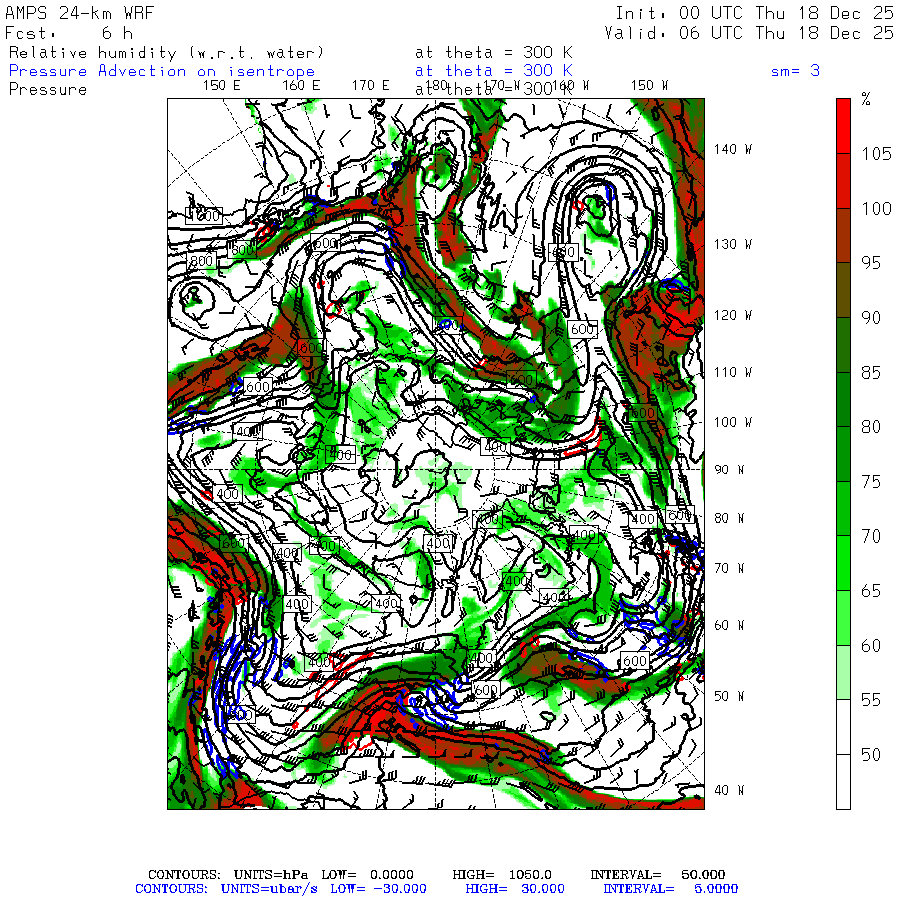Click the '150 W' longitude label at top
The height and width of the screenshot is (900, 900).
pyautogui.click(x=649, y=86)
